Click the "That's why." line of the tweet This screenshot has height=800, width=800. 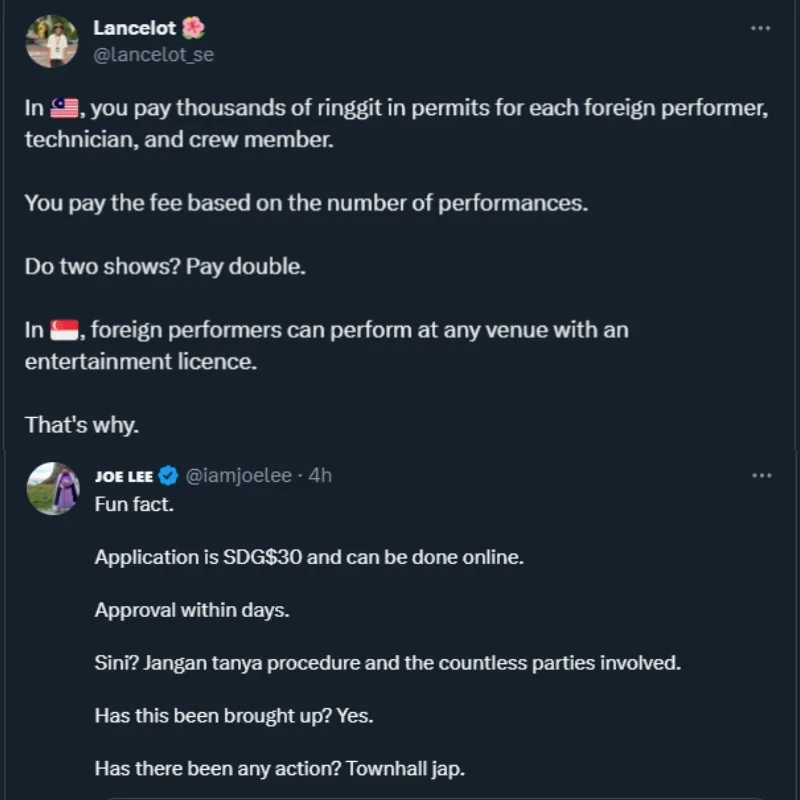tap(82, 424)
